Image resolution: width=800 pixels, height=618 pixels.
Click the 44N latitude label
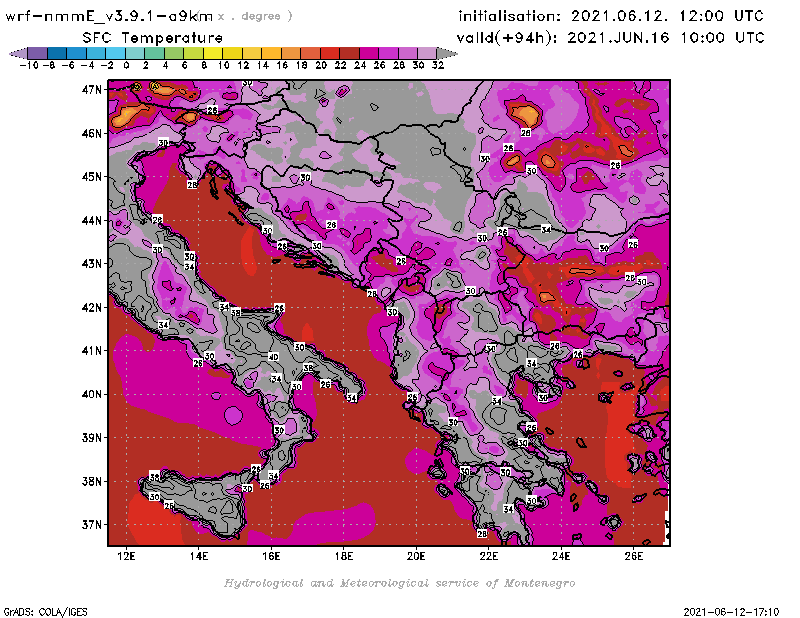(x=92, y=220)
